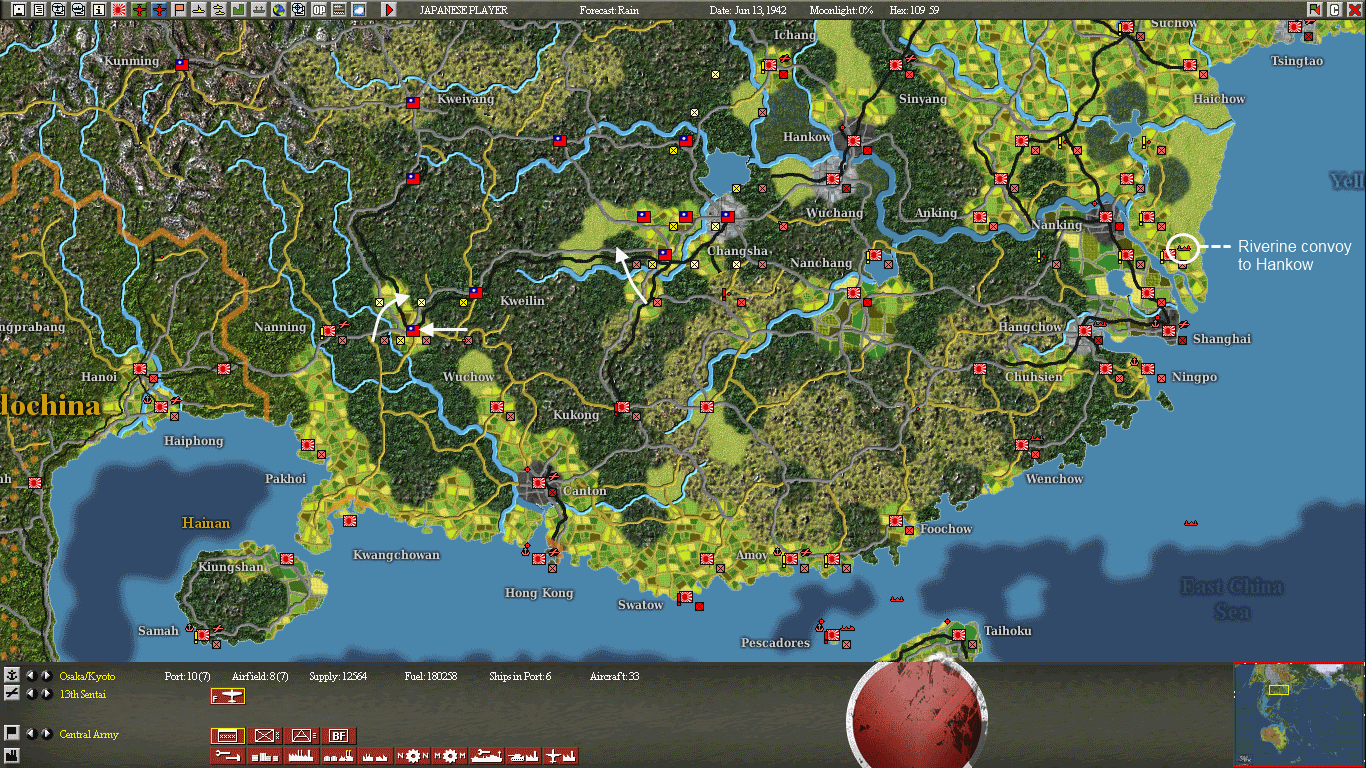Go to next base after Osaka/Kyoto
The image size is (1366, 768).
coord(46,676)
